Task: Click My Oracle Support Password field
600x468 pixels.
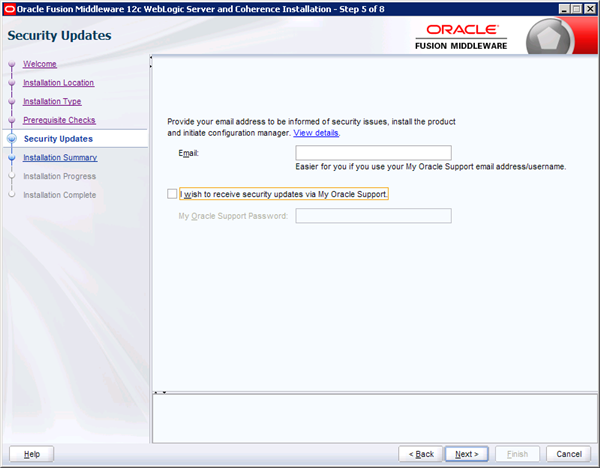Action: [373, 216]
